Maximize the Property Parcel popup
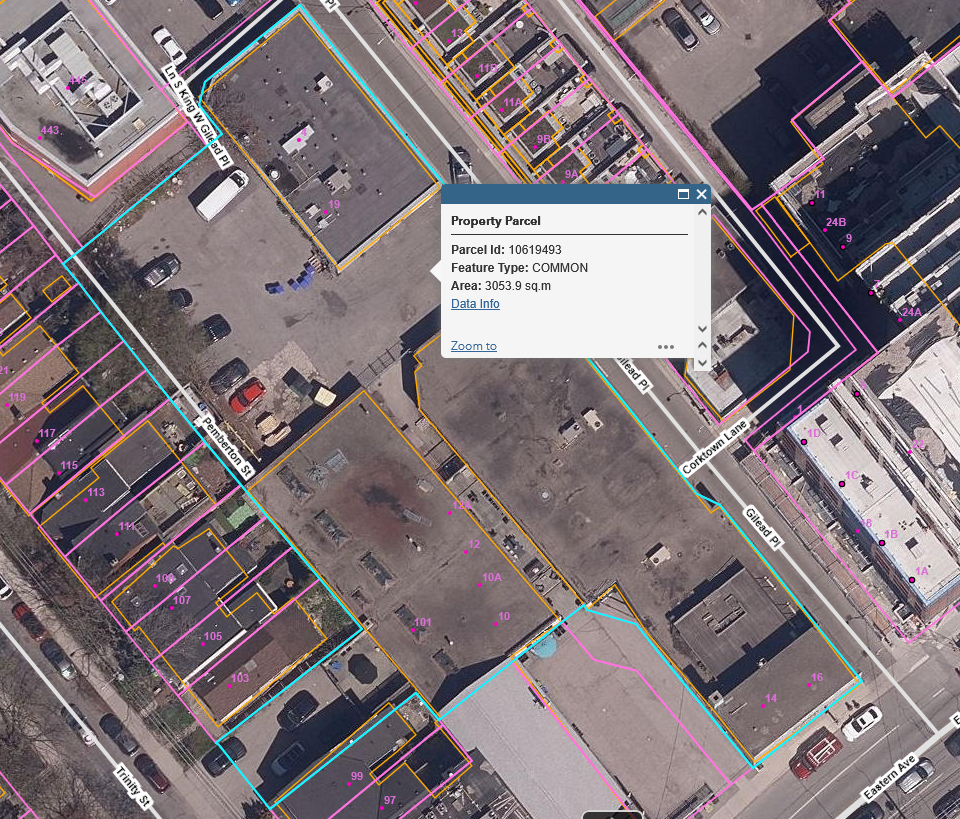This screenshot has height=819, width=960. tap(684, 195)
